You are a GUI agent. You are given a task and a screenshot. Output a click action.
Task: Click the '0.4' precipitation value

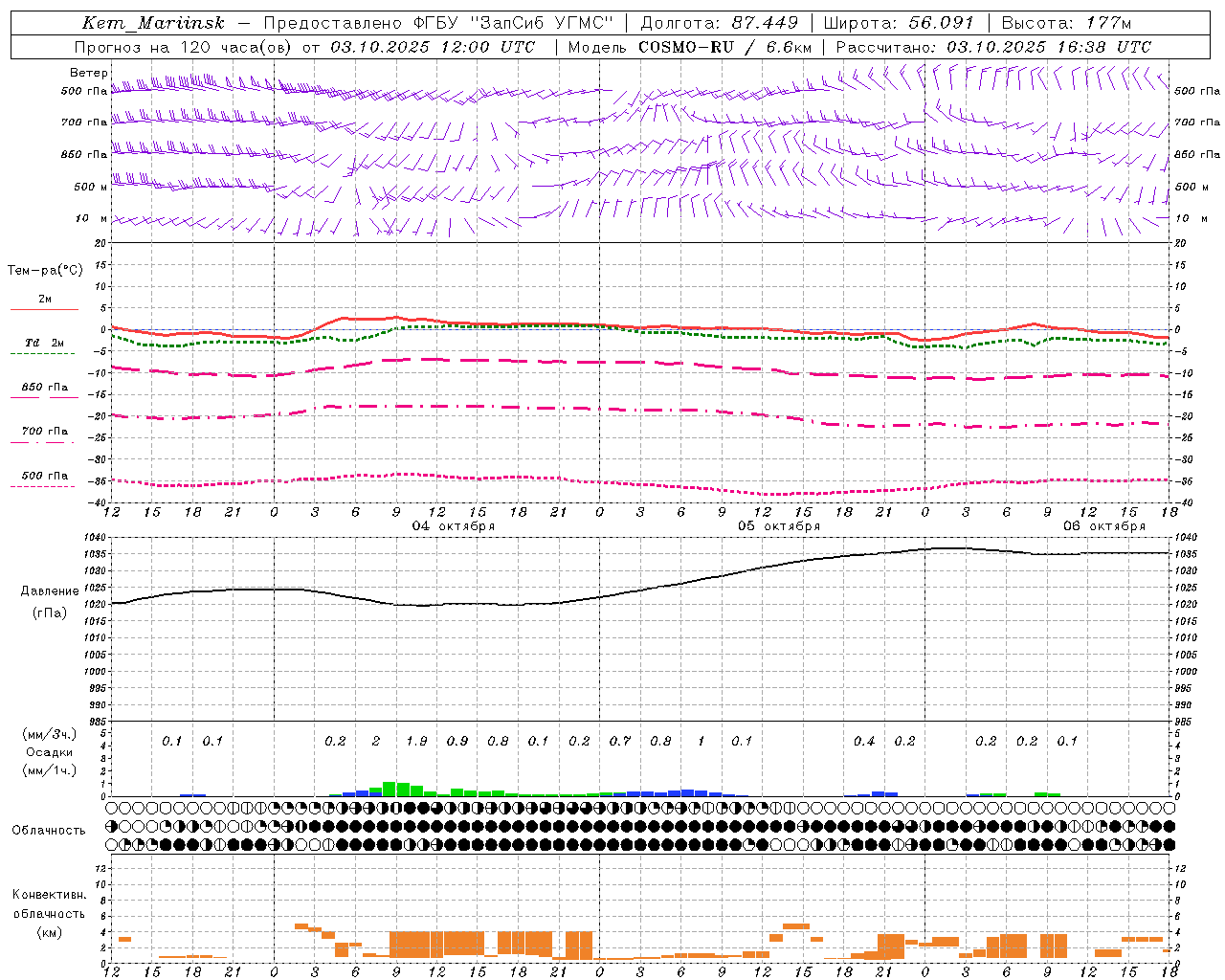(x=864, y=741)
